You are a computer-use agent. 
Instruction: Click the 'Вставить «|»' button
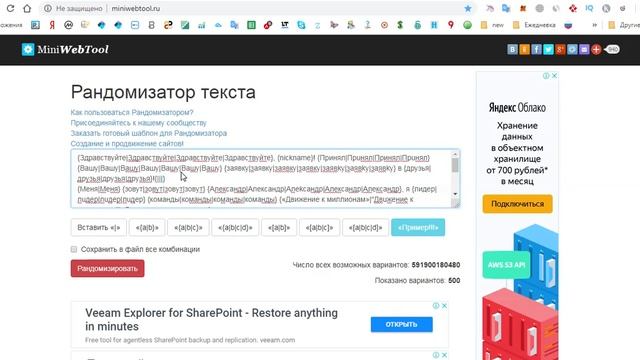tap(99, 227)
